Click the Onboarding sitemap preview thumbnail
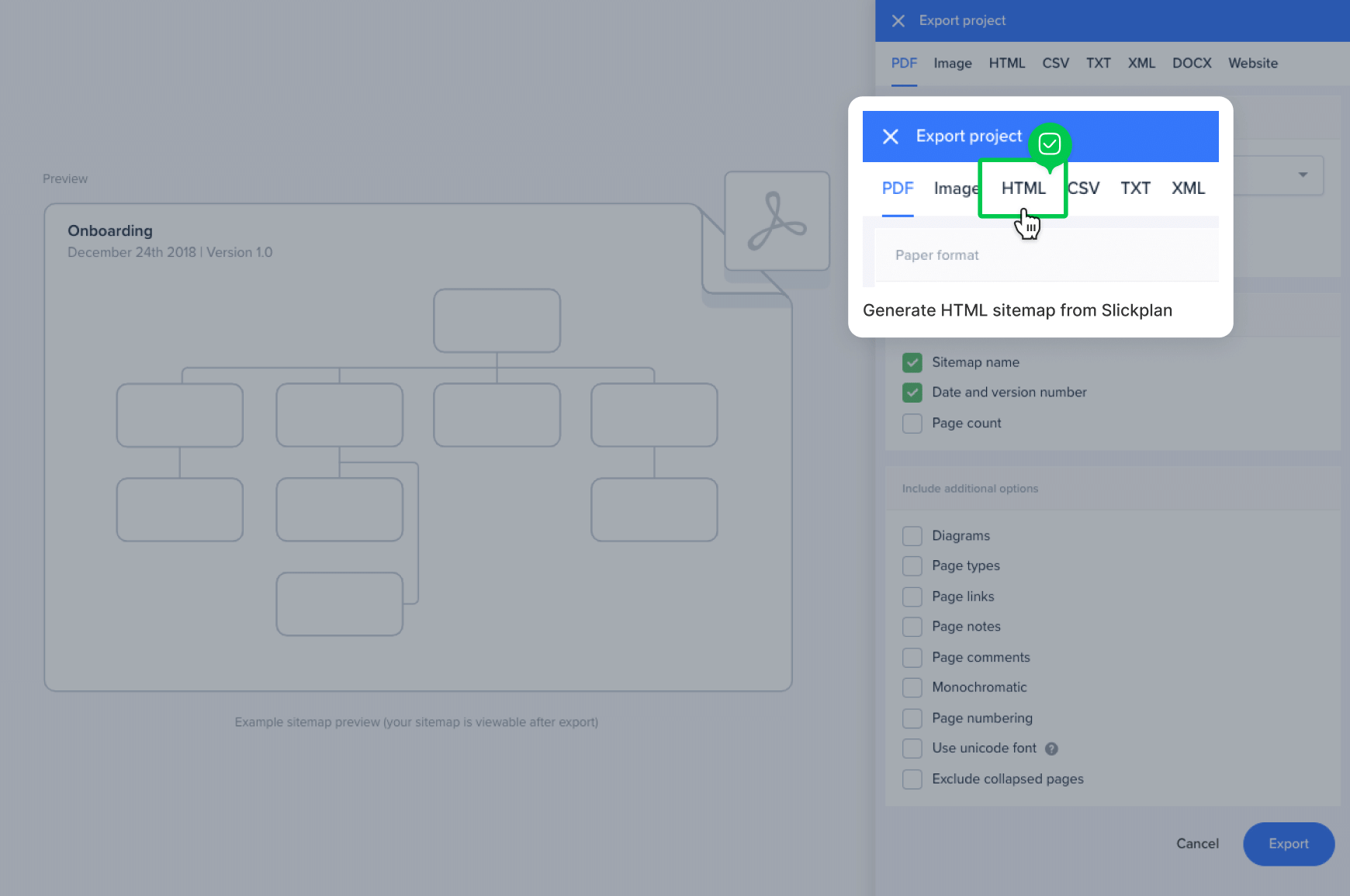The image size is (1350, 896). (417, 447)
